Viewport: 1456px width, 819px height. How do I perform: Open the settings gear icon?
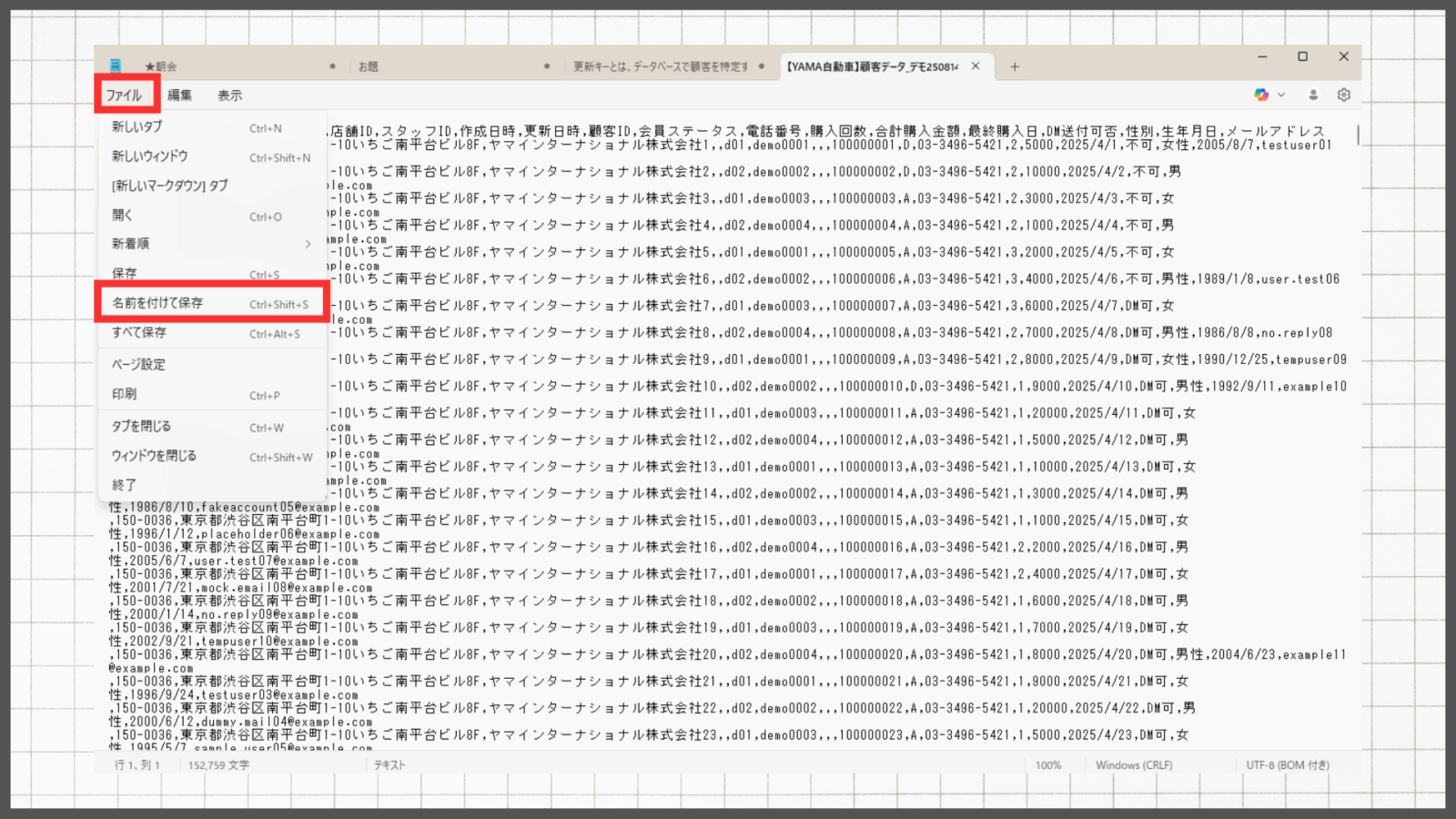[1343, 95]
